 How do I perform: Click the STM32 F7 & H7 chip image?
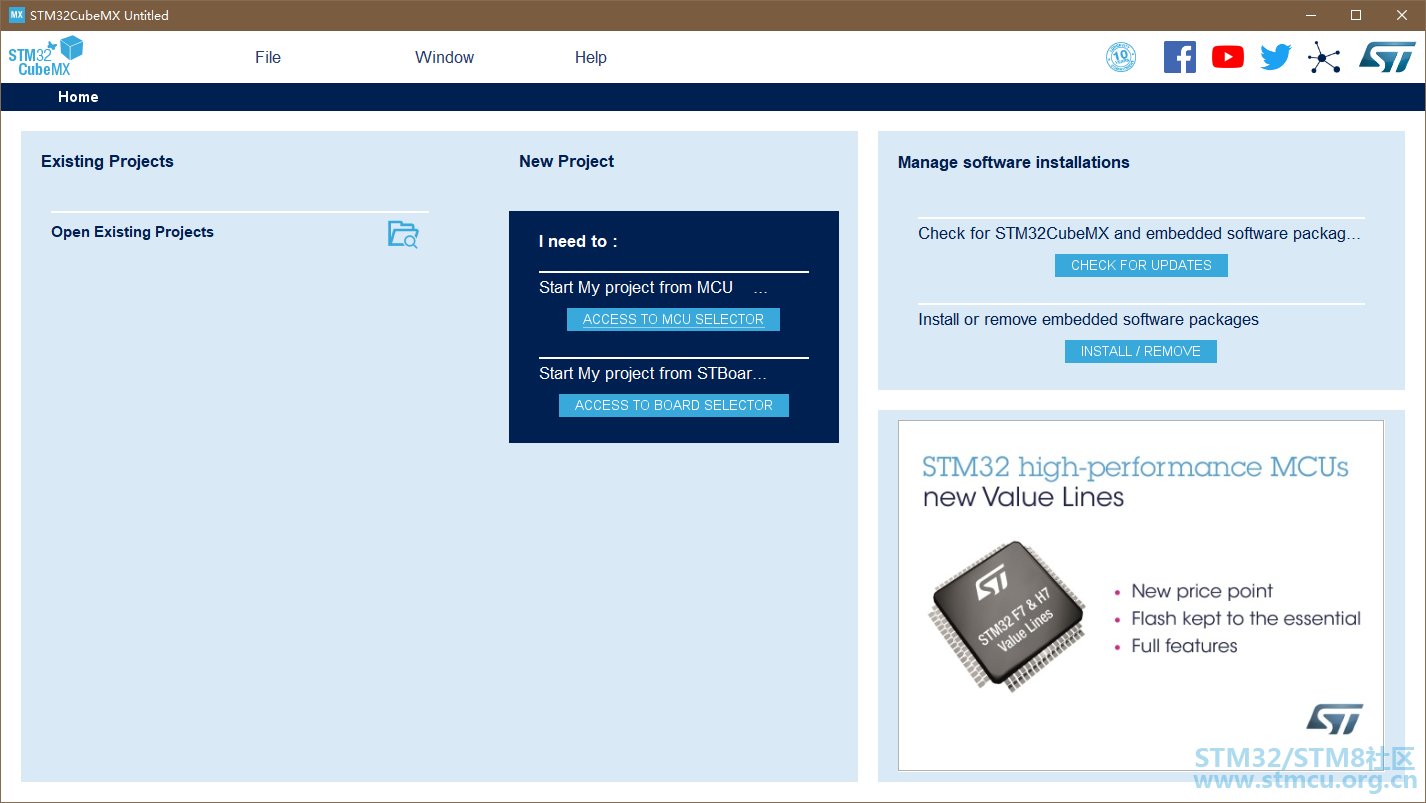1009,616
